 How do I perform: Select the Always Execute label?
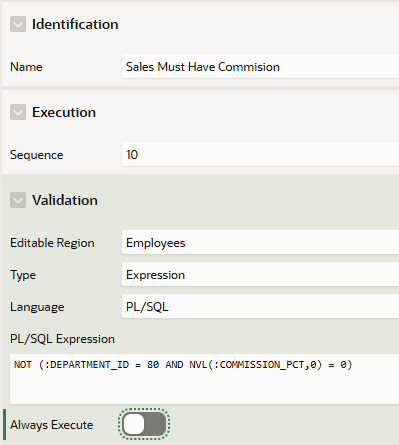[52, 425]
